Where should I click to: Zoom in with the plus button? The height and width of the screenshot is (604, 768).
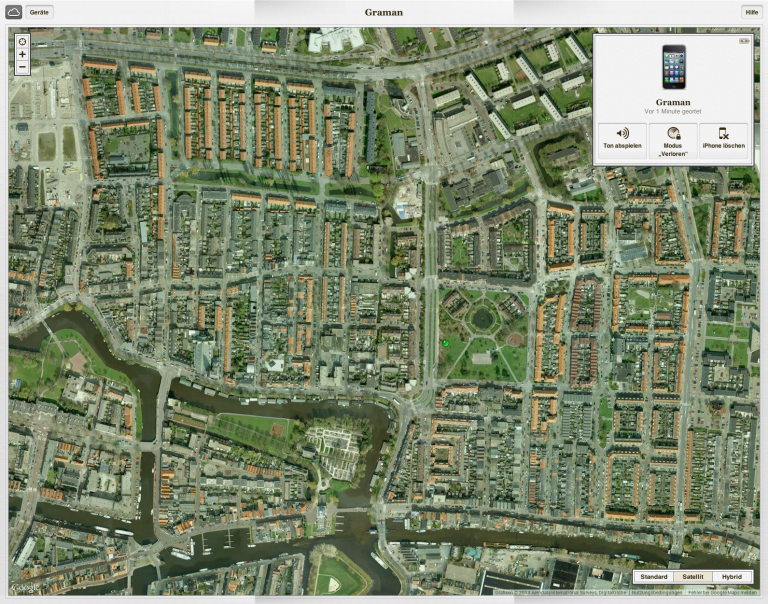pyautogui.click(x=22, y=55)
